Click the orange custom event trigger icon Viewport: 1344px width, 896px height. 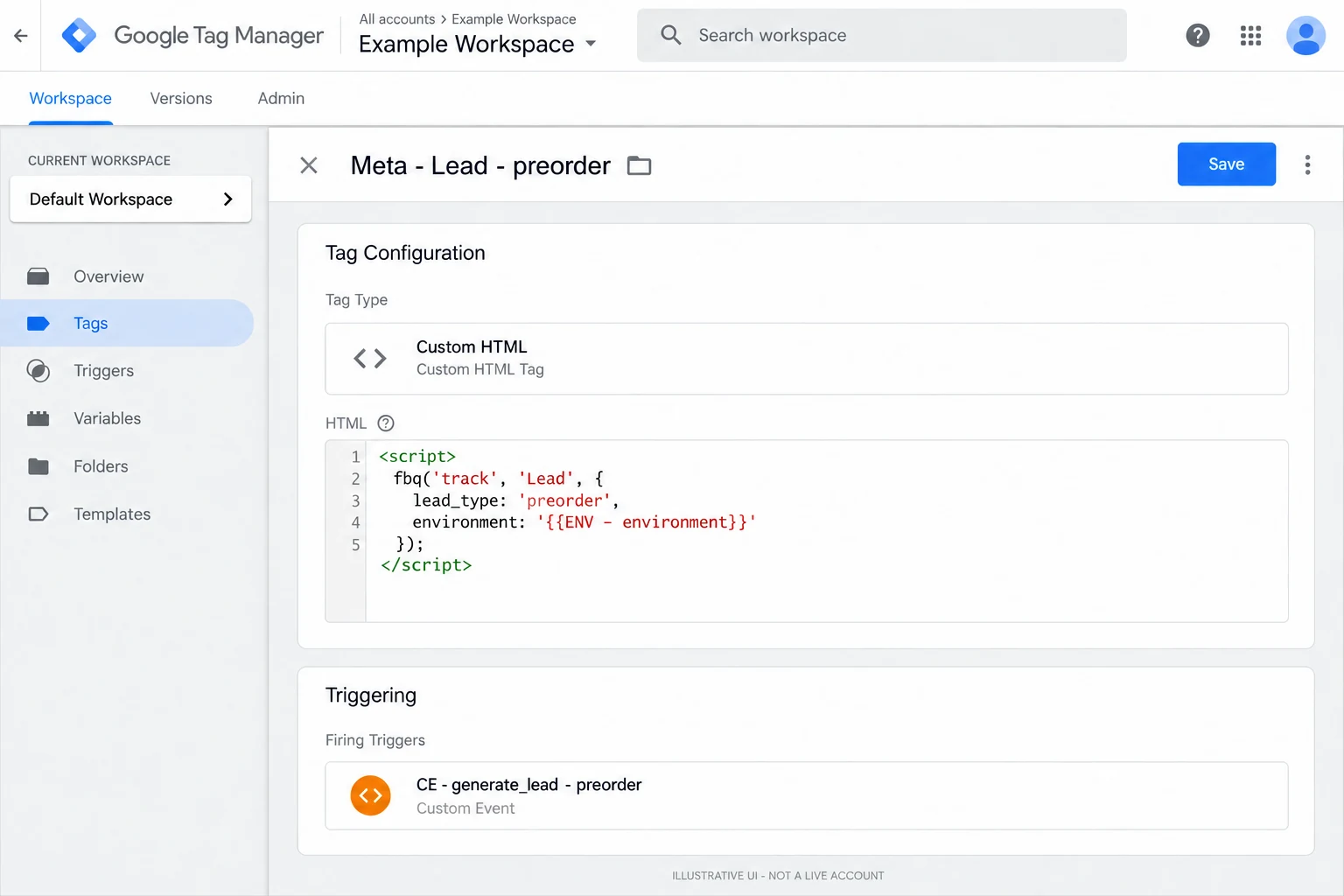(371, 795)
